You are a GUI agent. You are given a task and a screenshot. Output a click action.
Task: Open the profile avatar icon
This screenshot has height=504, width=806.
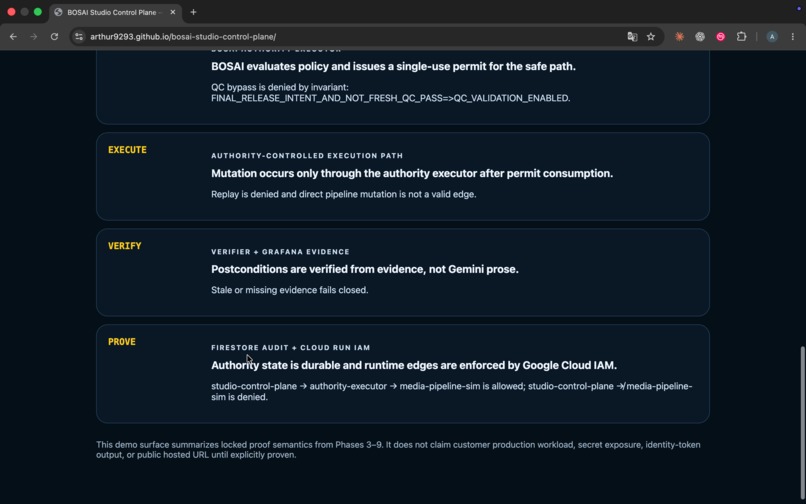pos(772,37)
